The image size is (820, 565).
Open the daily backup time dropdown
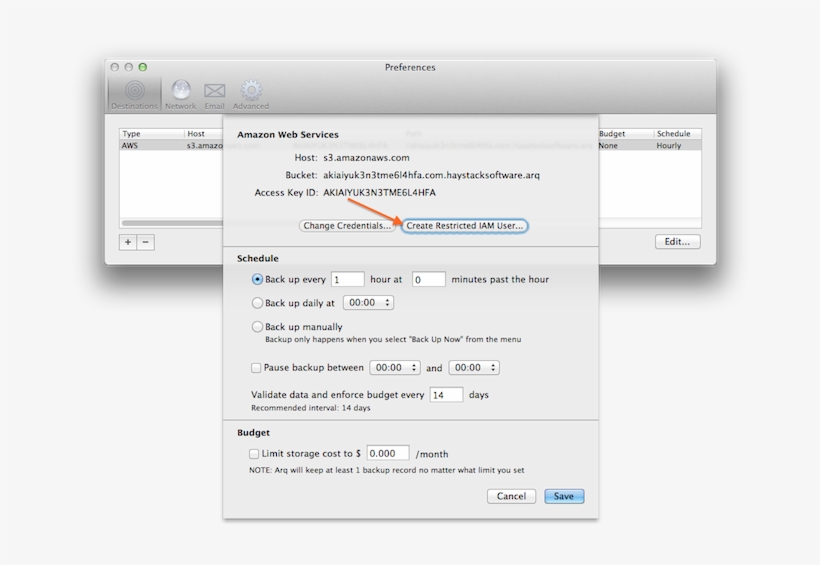click(x=368, y=303)
